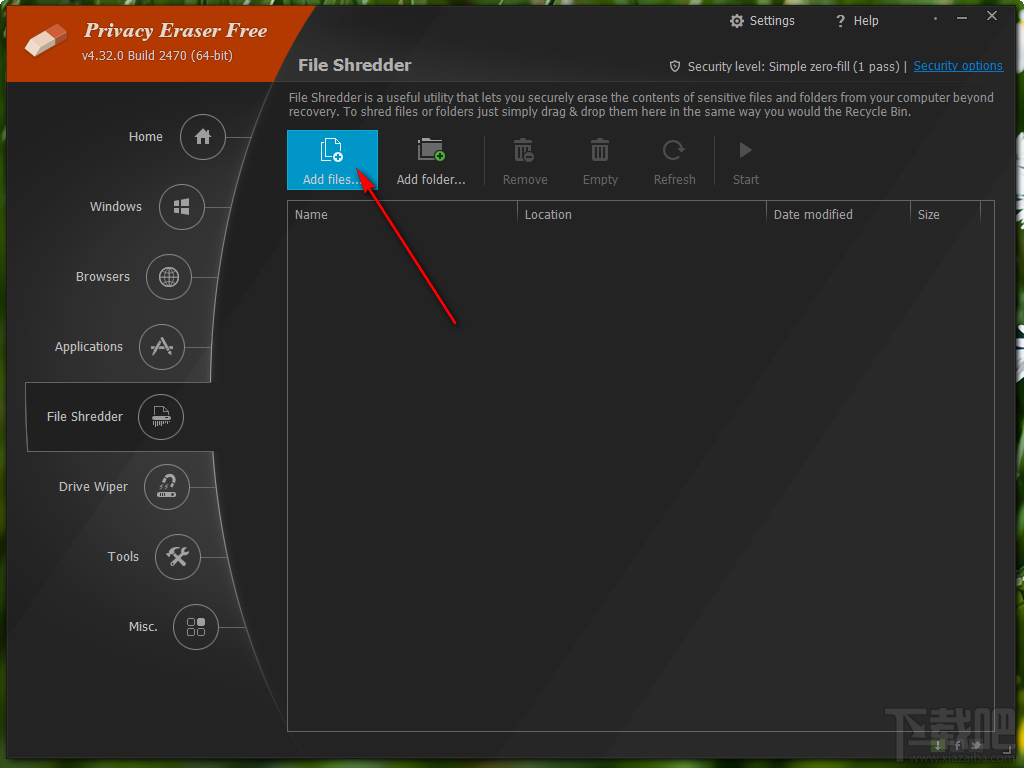Open the Security options link
The height and width of the screenshot is (768, 1024).
[x=957, y=65]
